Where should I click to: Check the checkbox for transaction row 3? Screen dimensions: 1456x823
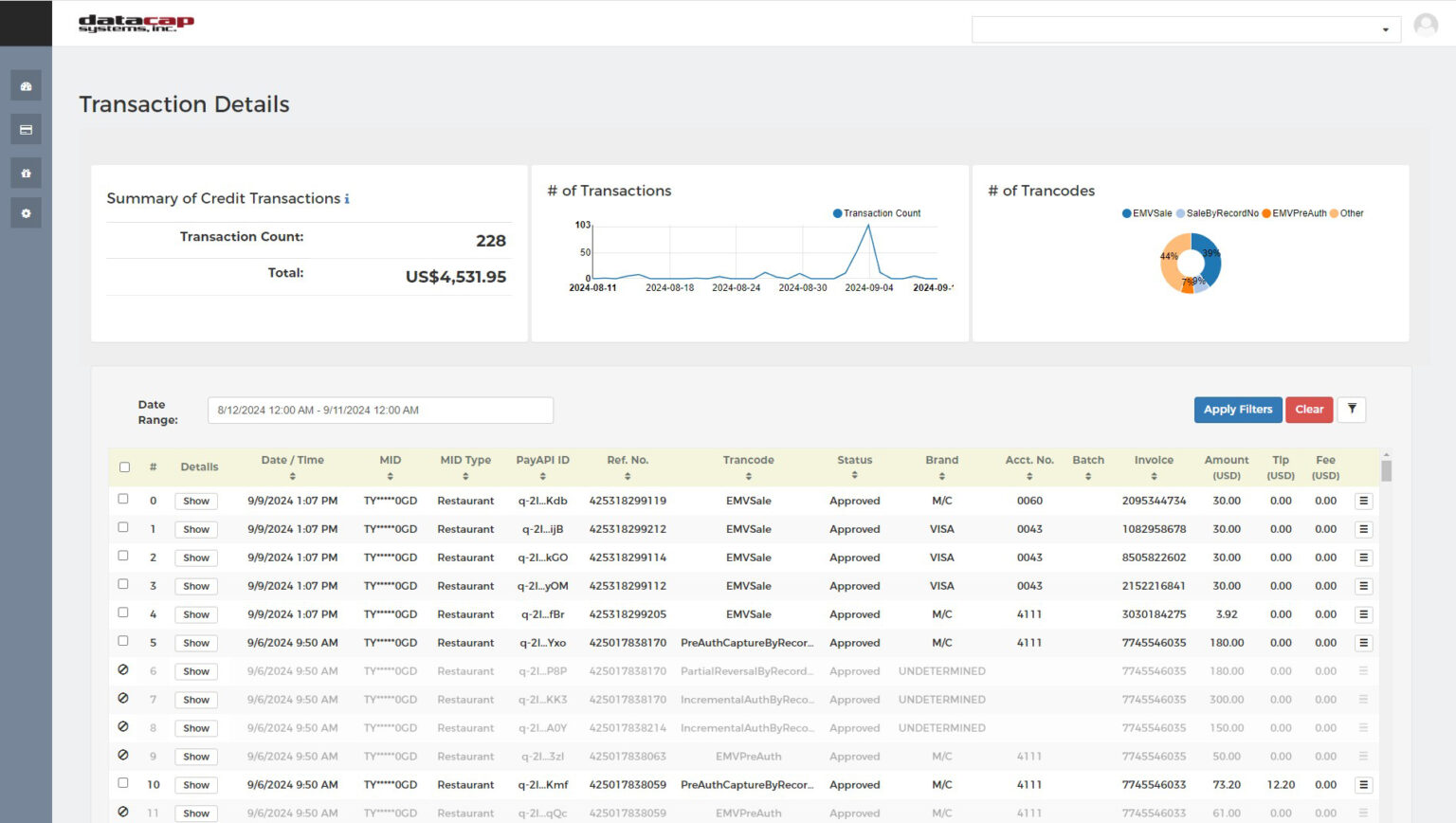click(x=124, y=585)
